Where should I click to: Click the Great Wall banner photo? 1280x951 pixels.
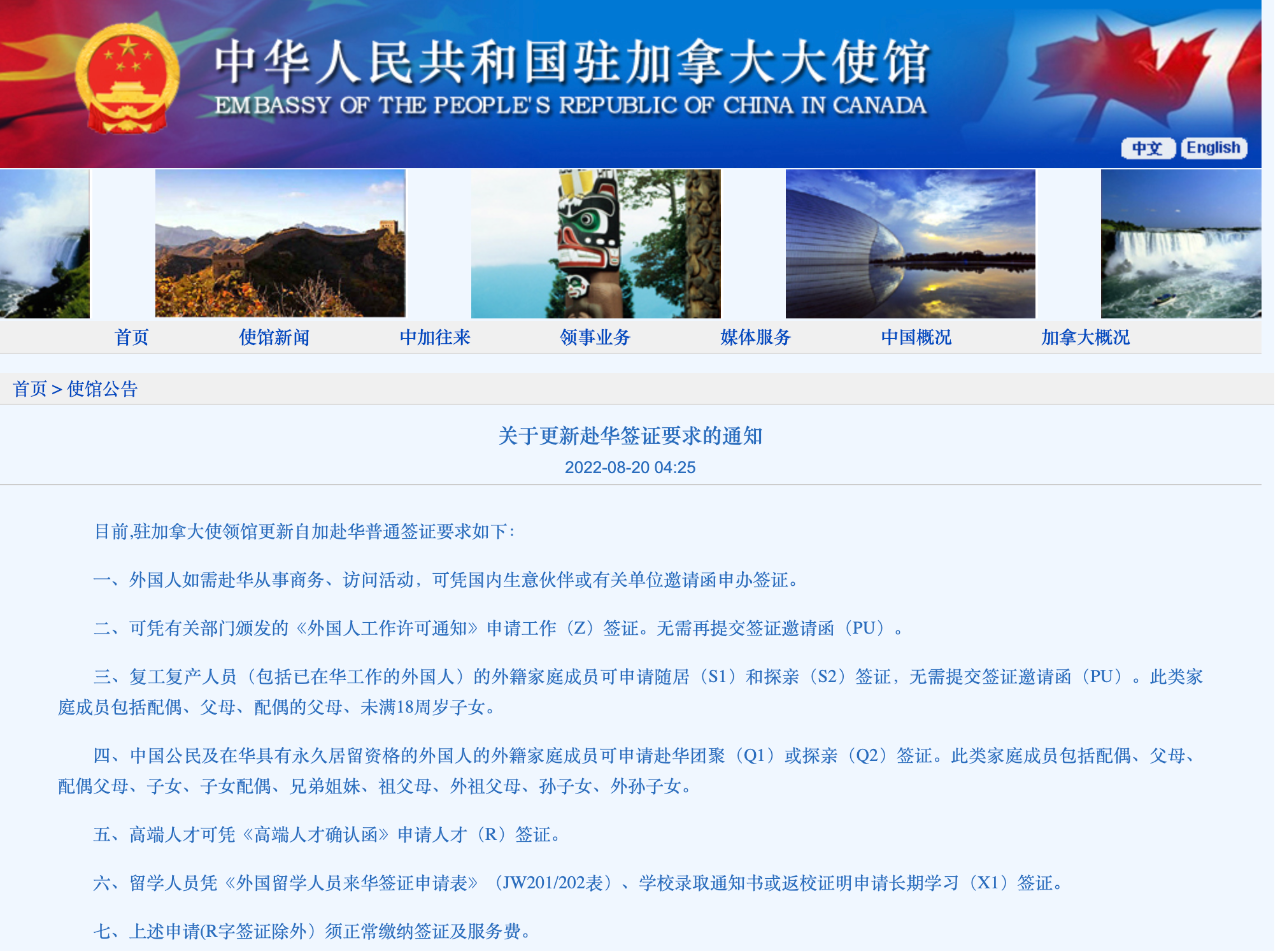(x=280, y=243)
